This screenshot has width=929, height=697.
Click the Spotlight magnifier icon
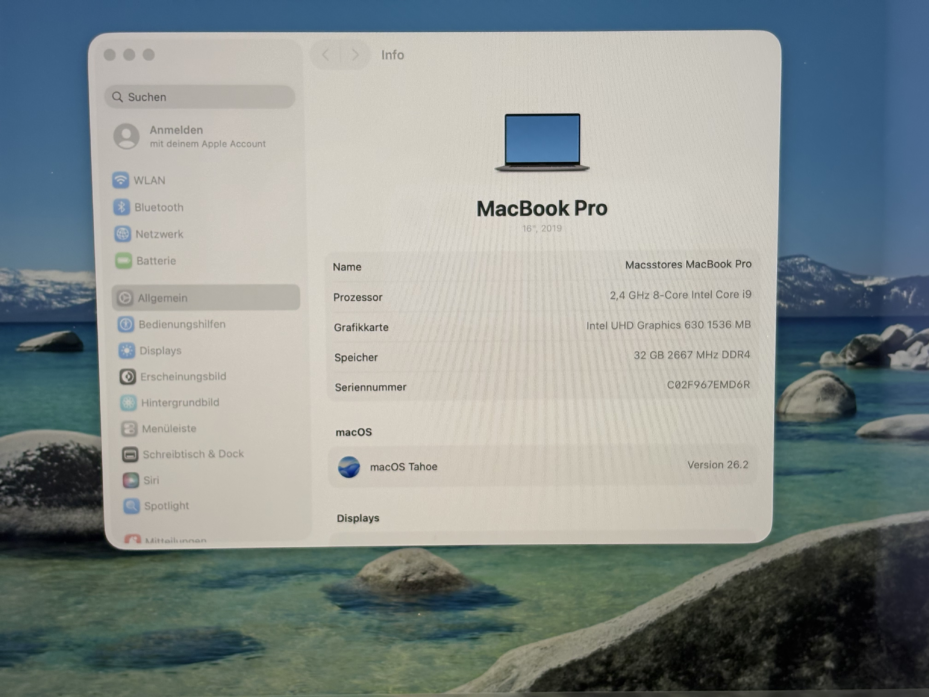coord(132,506)
